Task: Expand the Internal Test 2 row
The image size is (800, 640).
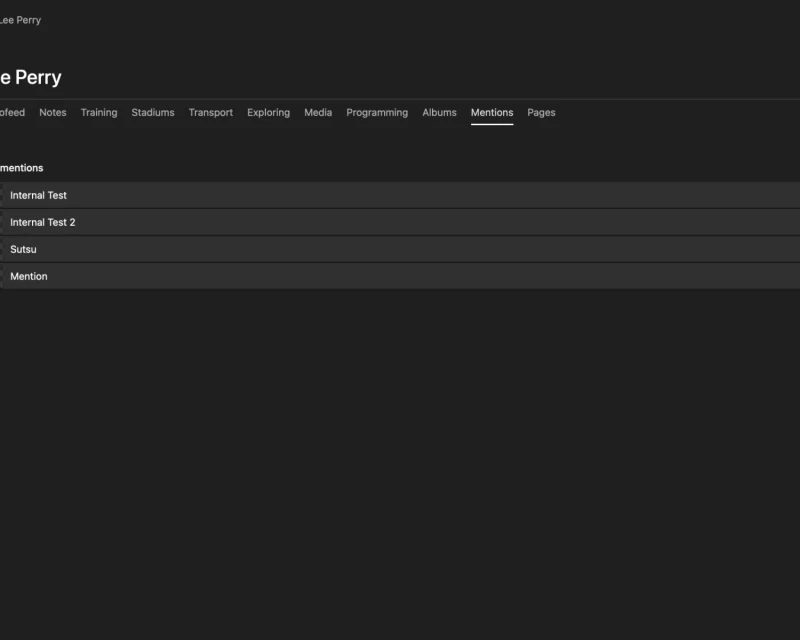Action: pyautogui.click(x=43, y=222)
